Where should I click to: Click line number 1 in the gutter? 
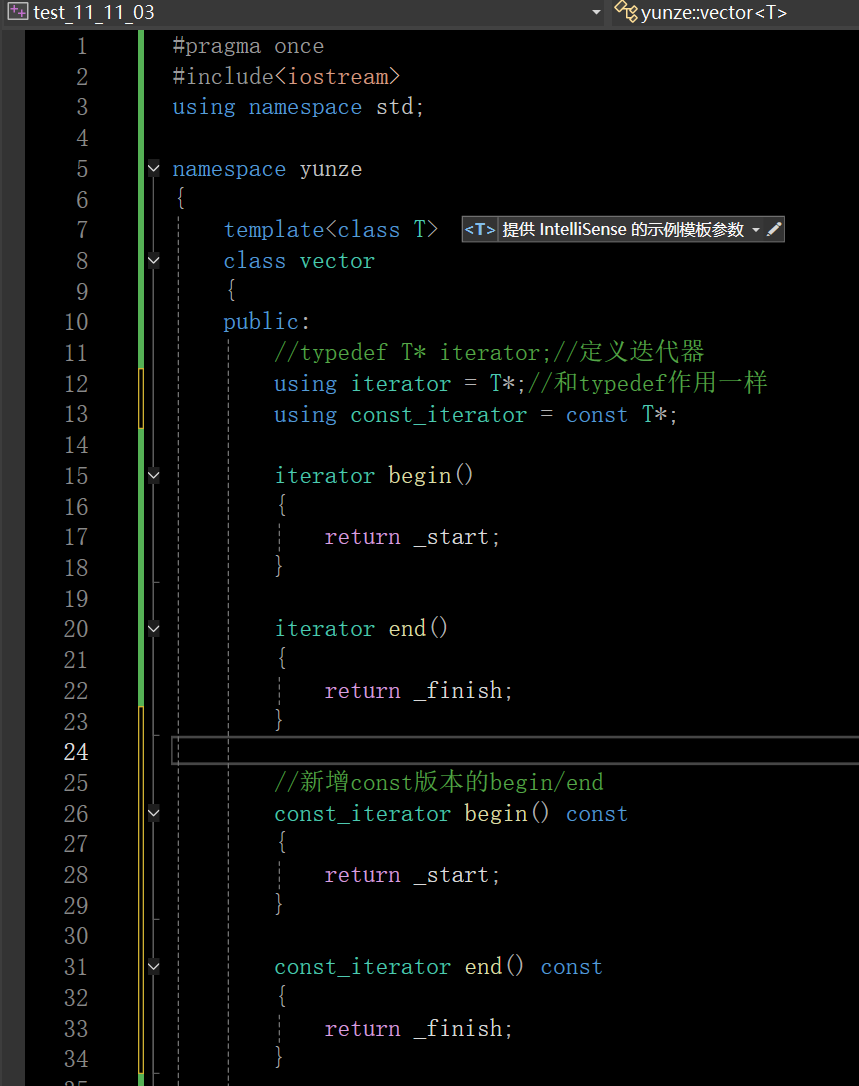click(82, 46)
